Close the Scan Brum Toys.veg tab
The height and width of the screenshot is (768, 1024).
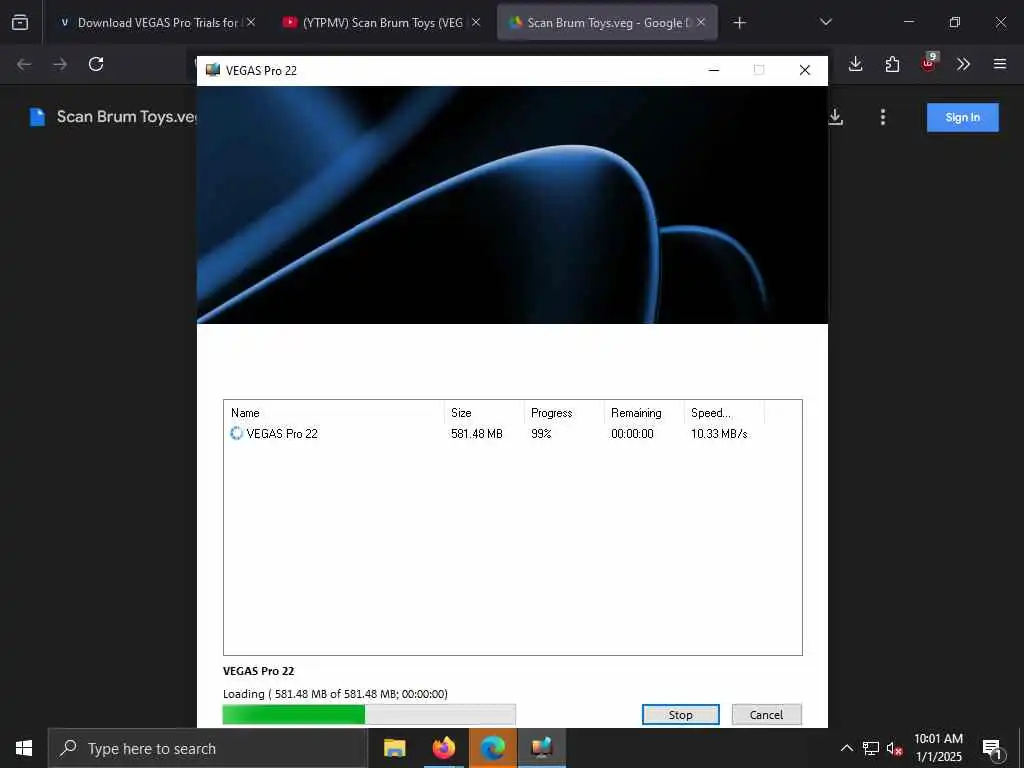[701, 22]
